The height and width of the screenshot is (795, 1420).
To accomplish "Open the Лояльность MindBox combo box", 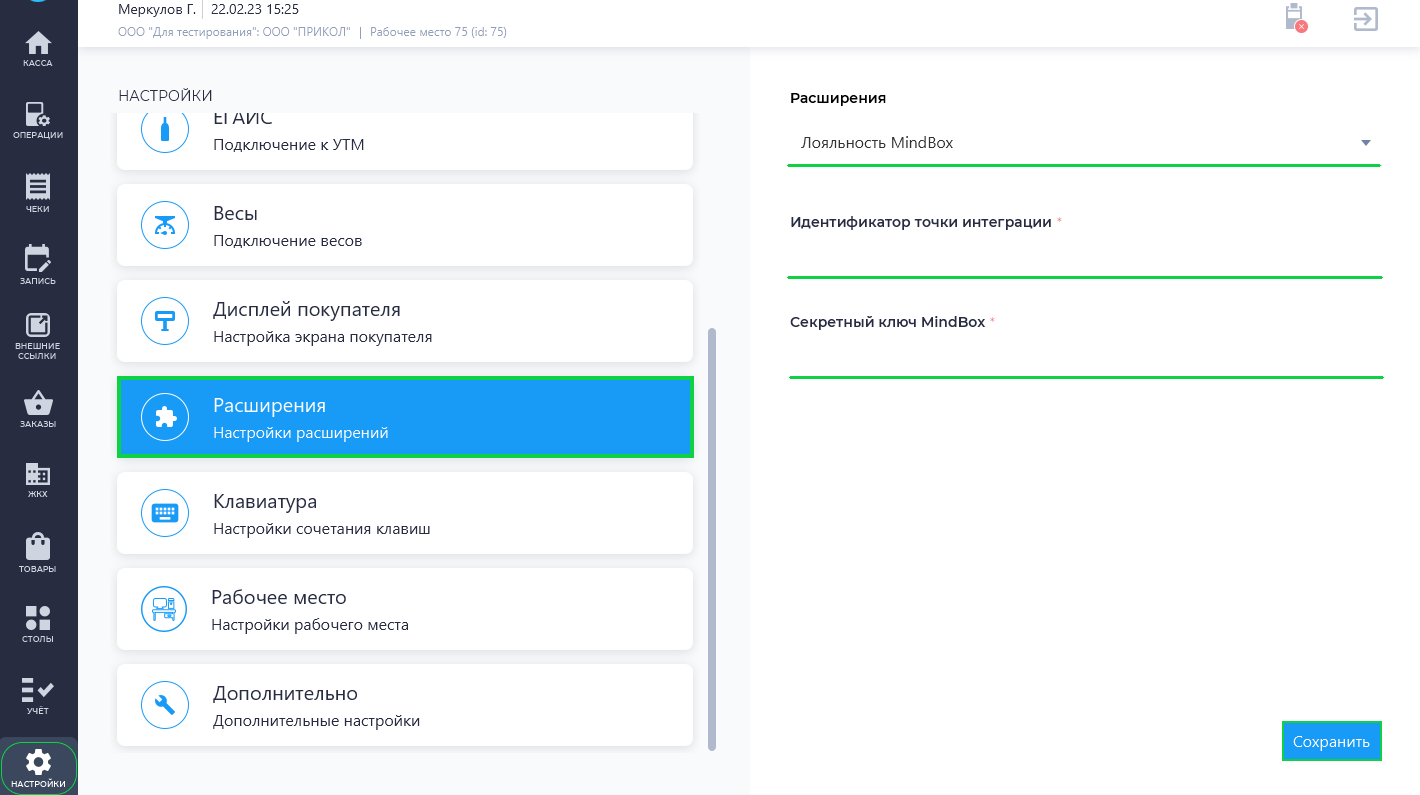I will click(1085, 143).
